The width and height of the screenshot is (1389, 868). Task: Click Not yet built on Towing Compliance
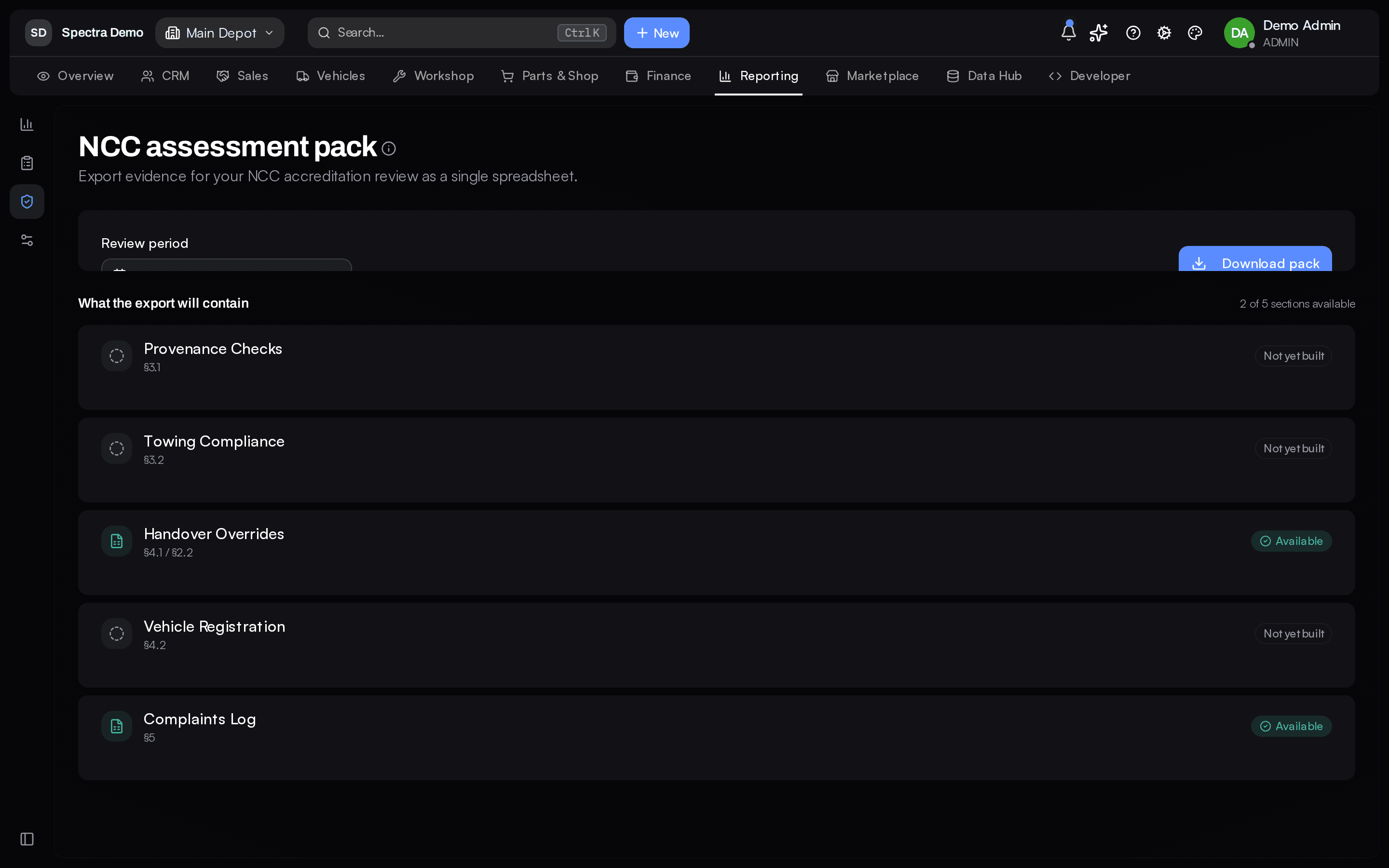coord(1293,448)
